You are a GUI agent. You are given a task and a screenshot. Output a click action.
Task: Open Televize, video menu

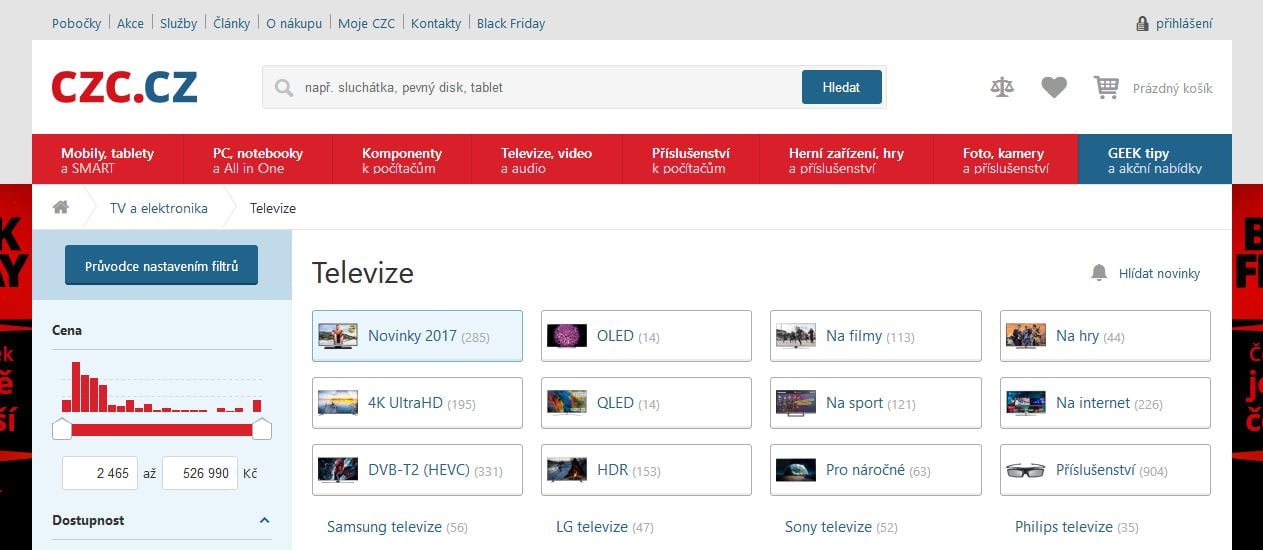547,160
